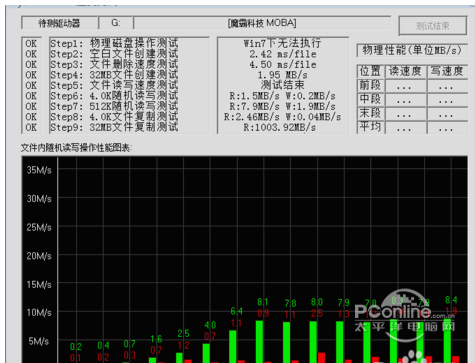Click the green 8.0 bar value

(317, 302)
